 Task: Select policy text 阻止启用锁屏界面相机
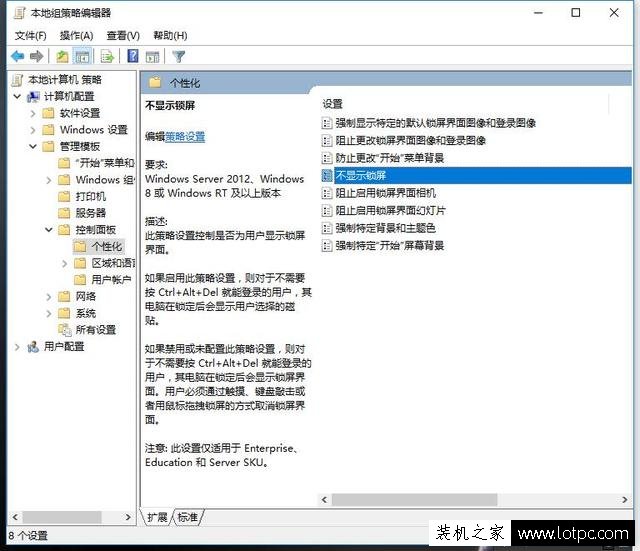386,193
